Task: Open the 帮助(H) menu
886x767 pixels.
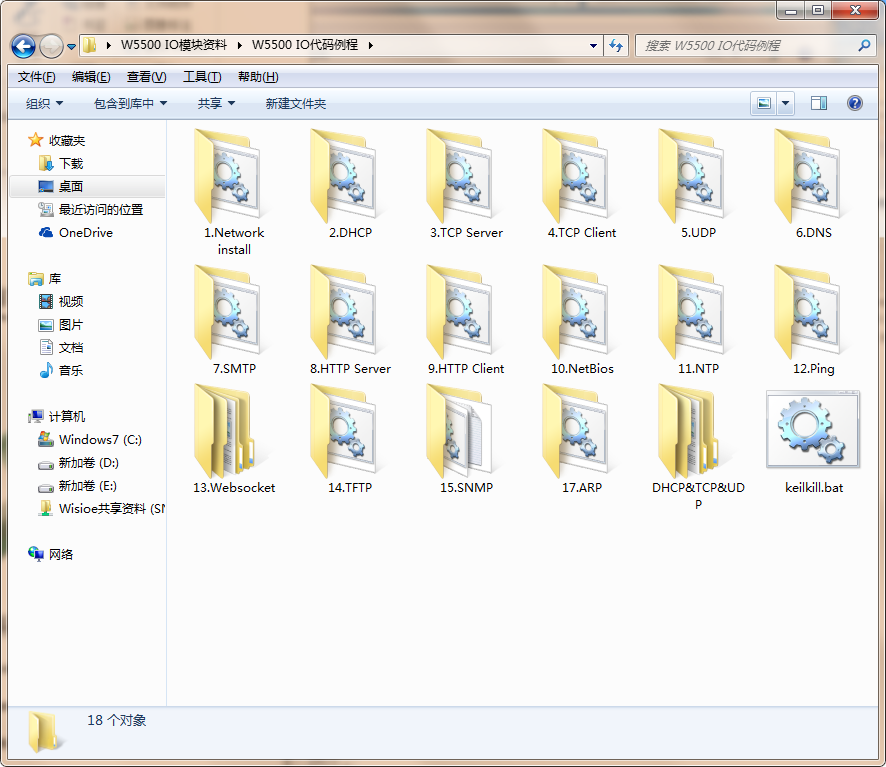Action: point(258,77)
